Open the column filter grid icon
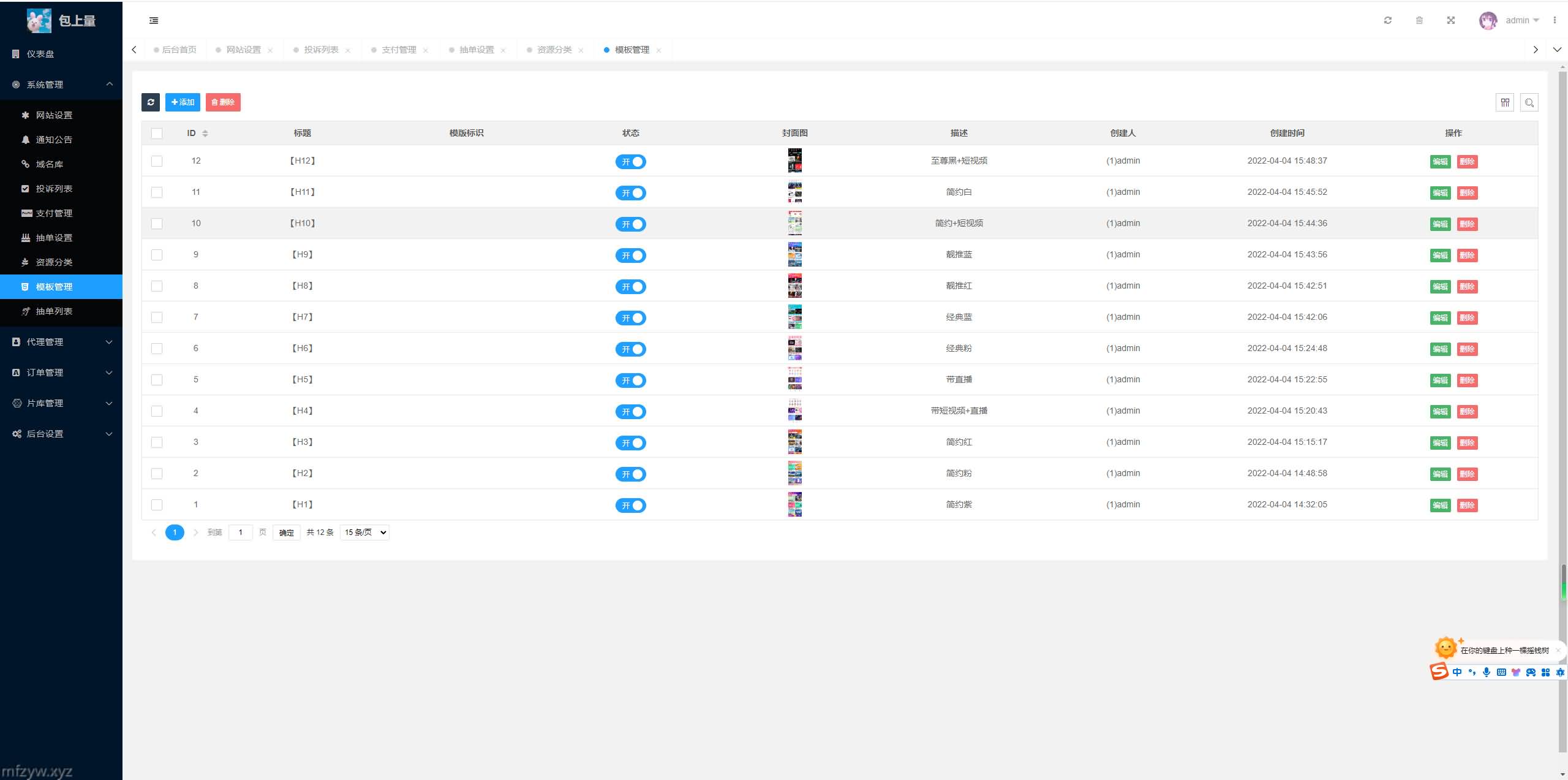Viewport: 1568px width, 780px height. 1505,102
